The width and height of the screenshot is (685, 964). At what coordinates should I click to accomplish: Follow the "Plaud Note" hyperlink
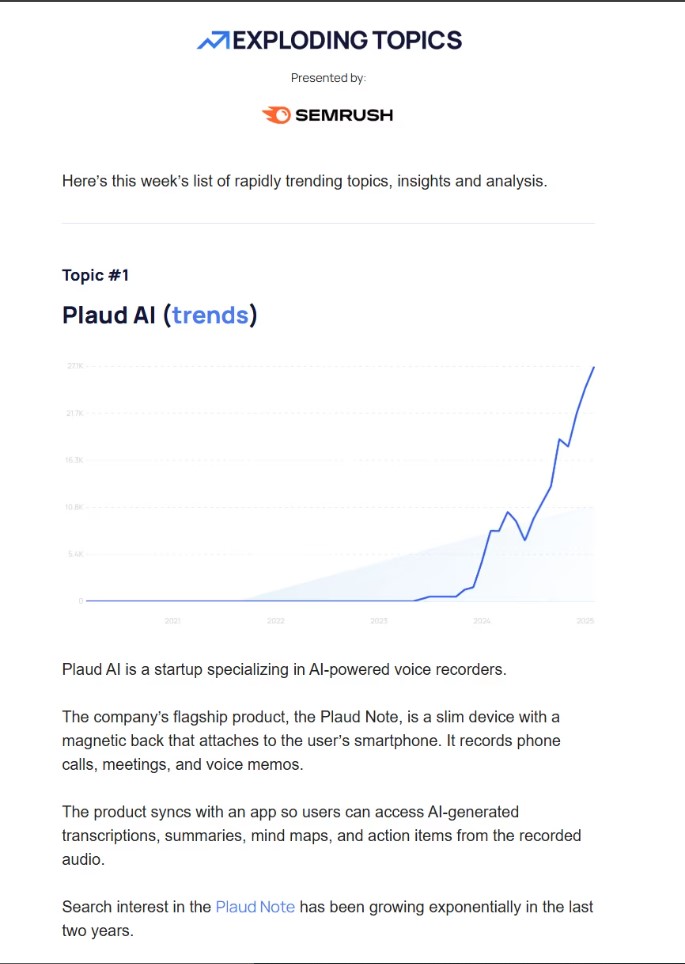click(x=255, y=907)
